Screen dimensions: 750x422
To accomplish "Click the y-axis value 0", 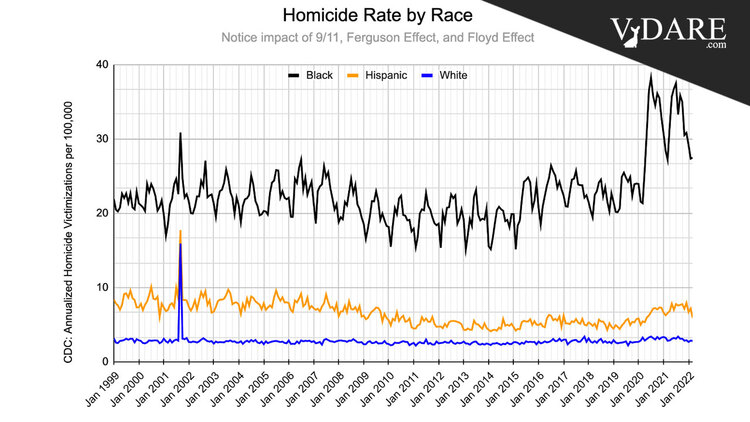I will (x=106, y=362).
